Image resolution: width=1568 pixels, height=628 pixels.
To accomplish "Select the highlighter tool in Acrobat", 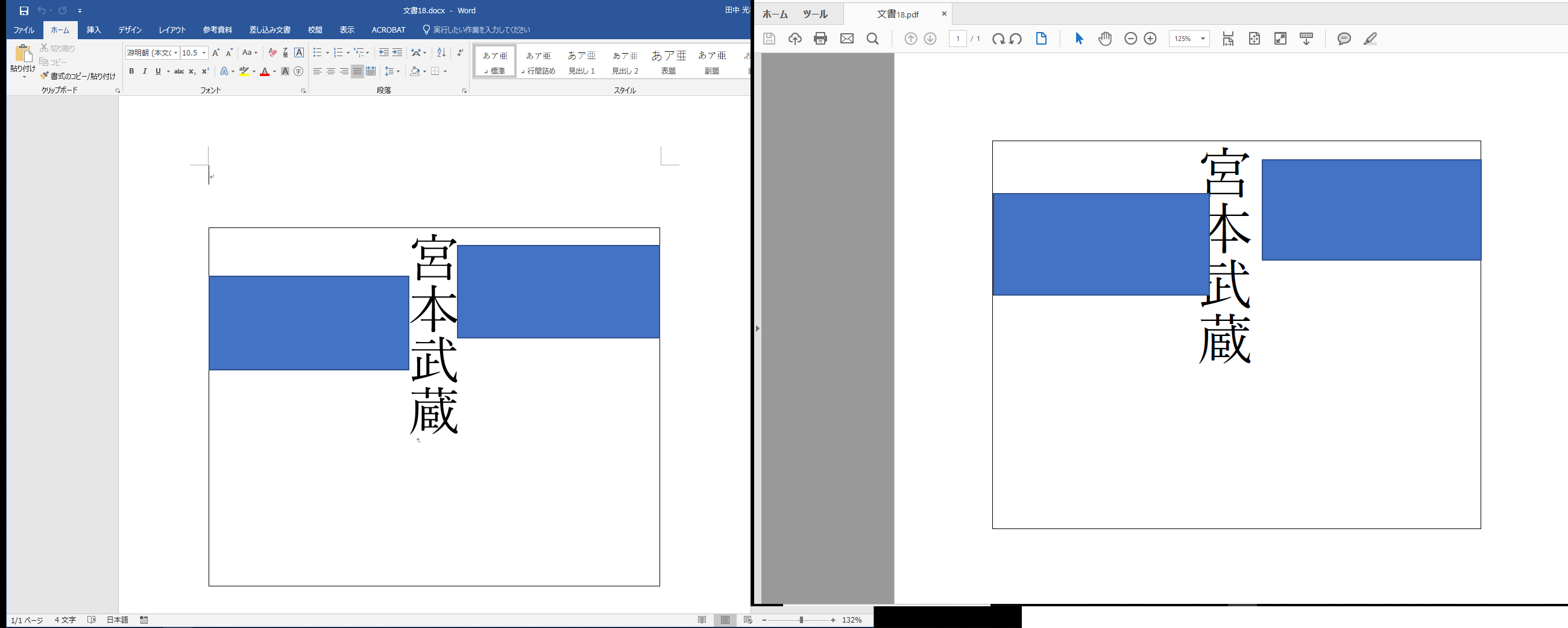I will pos(1370,39).
